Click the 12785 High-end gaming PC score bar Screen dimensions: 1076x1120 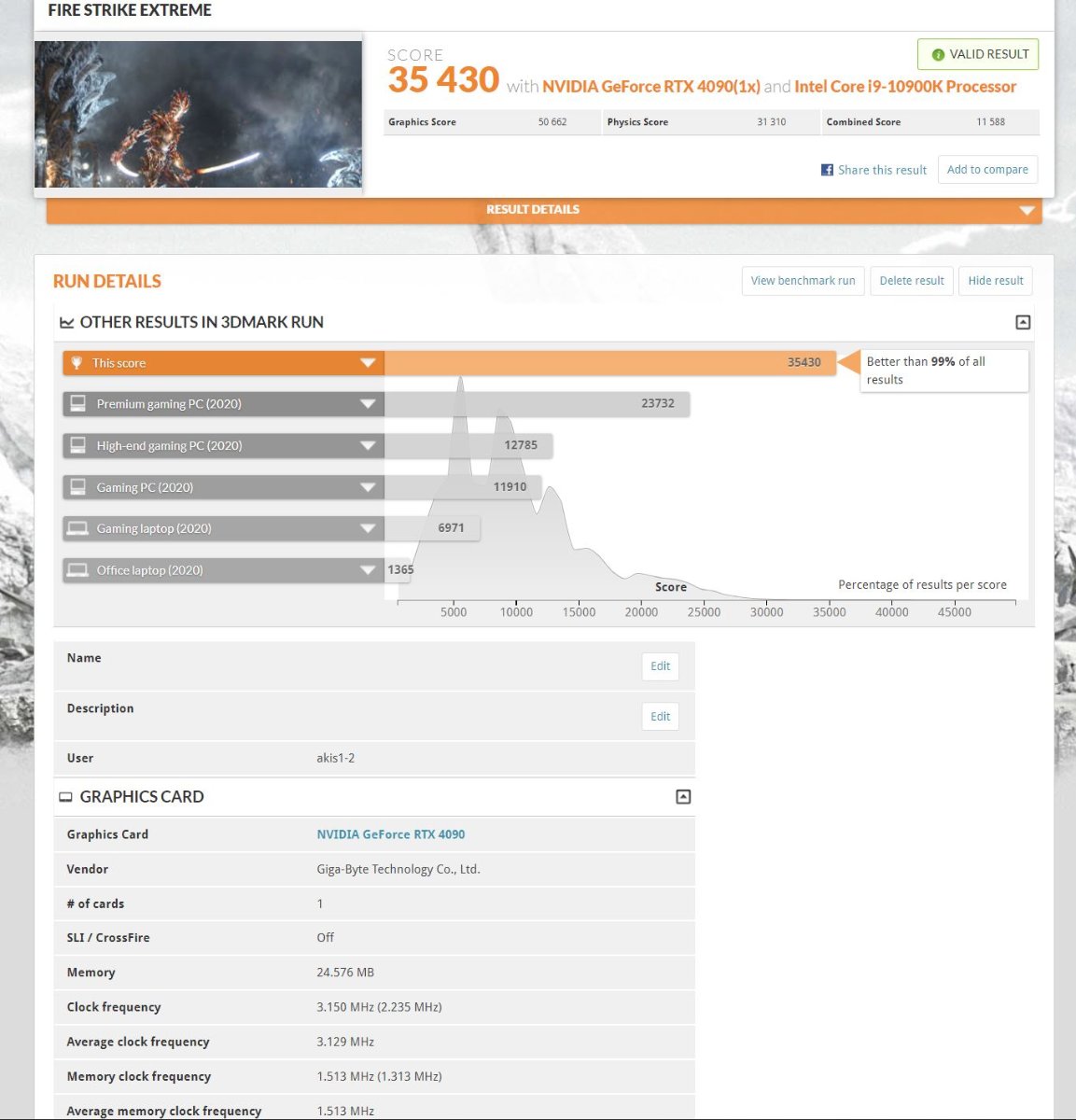point(468,445)
